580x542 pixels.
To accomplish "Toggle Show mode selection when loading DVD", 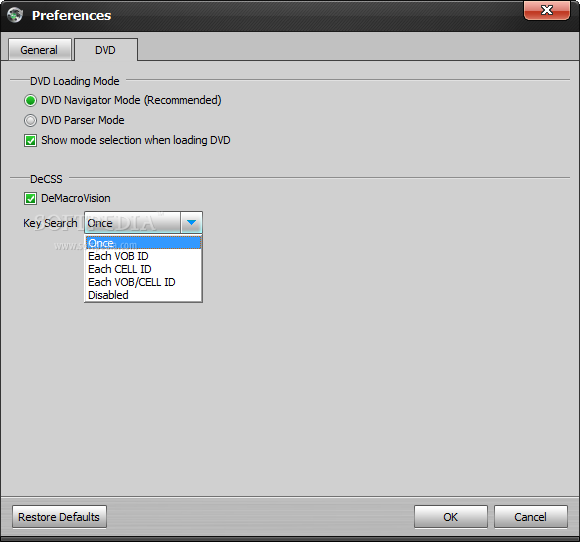I will coord(30,141).
